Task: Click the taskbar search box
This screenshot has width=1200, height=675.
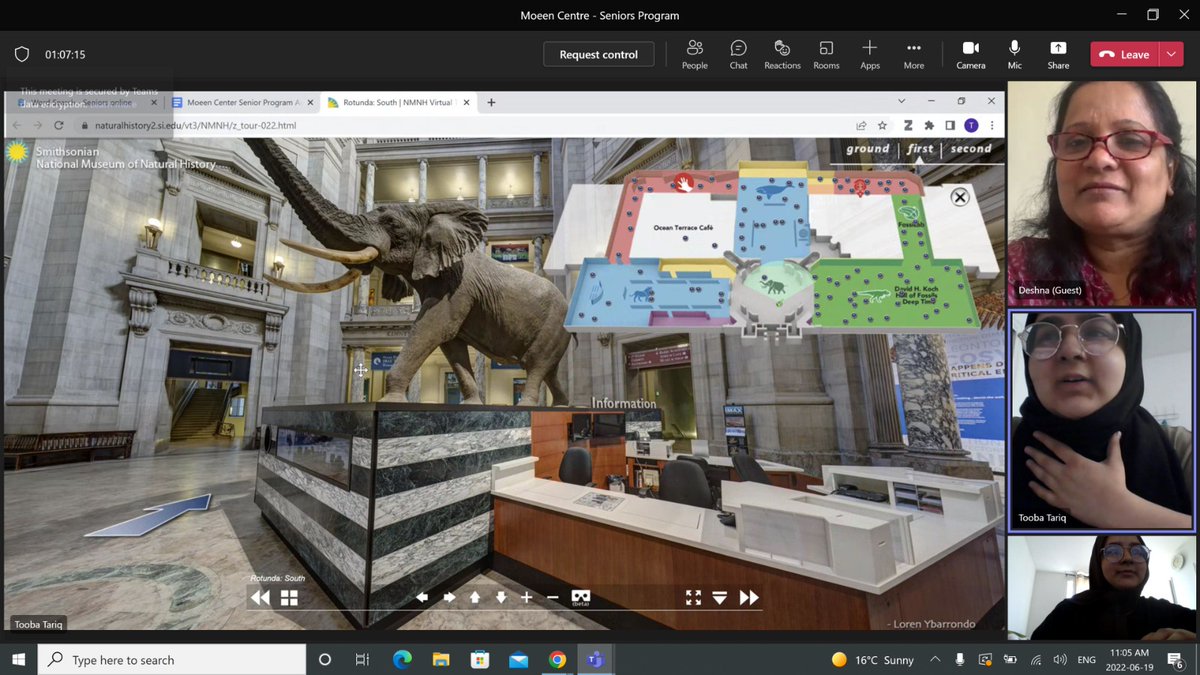Action: (x=172, y=659)
